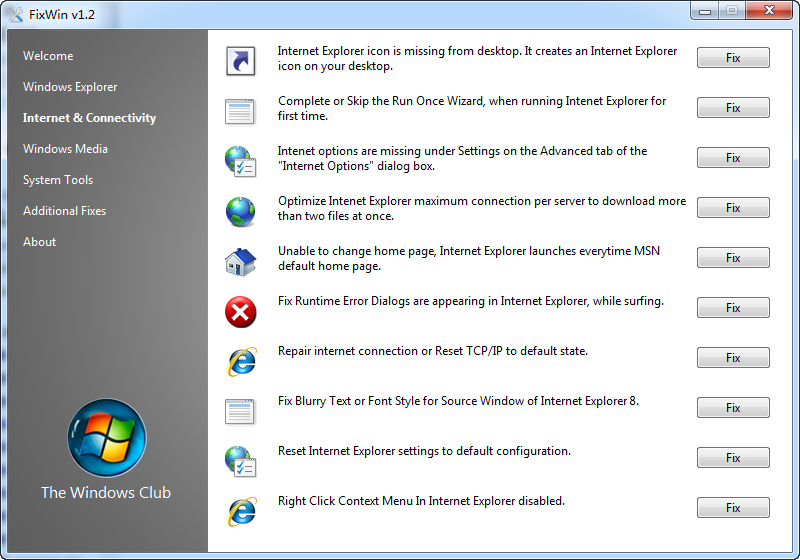Fix missing Internet options on Advanced tab
This screenshot has height=560, width=800.
(x=733, y=158)
